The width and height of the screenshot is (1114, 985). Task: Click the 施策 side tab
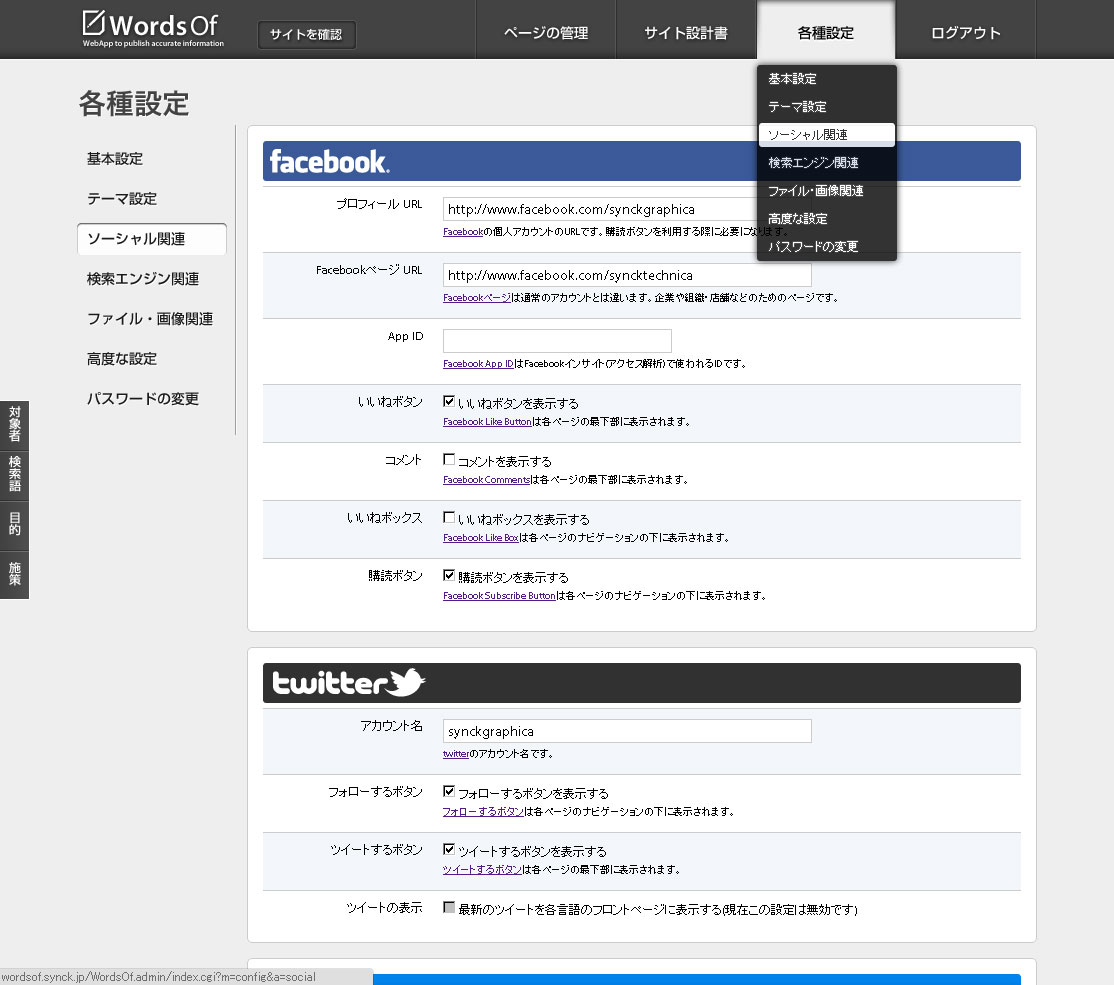pyautogui.click(x=14, y=574)
